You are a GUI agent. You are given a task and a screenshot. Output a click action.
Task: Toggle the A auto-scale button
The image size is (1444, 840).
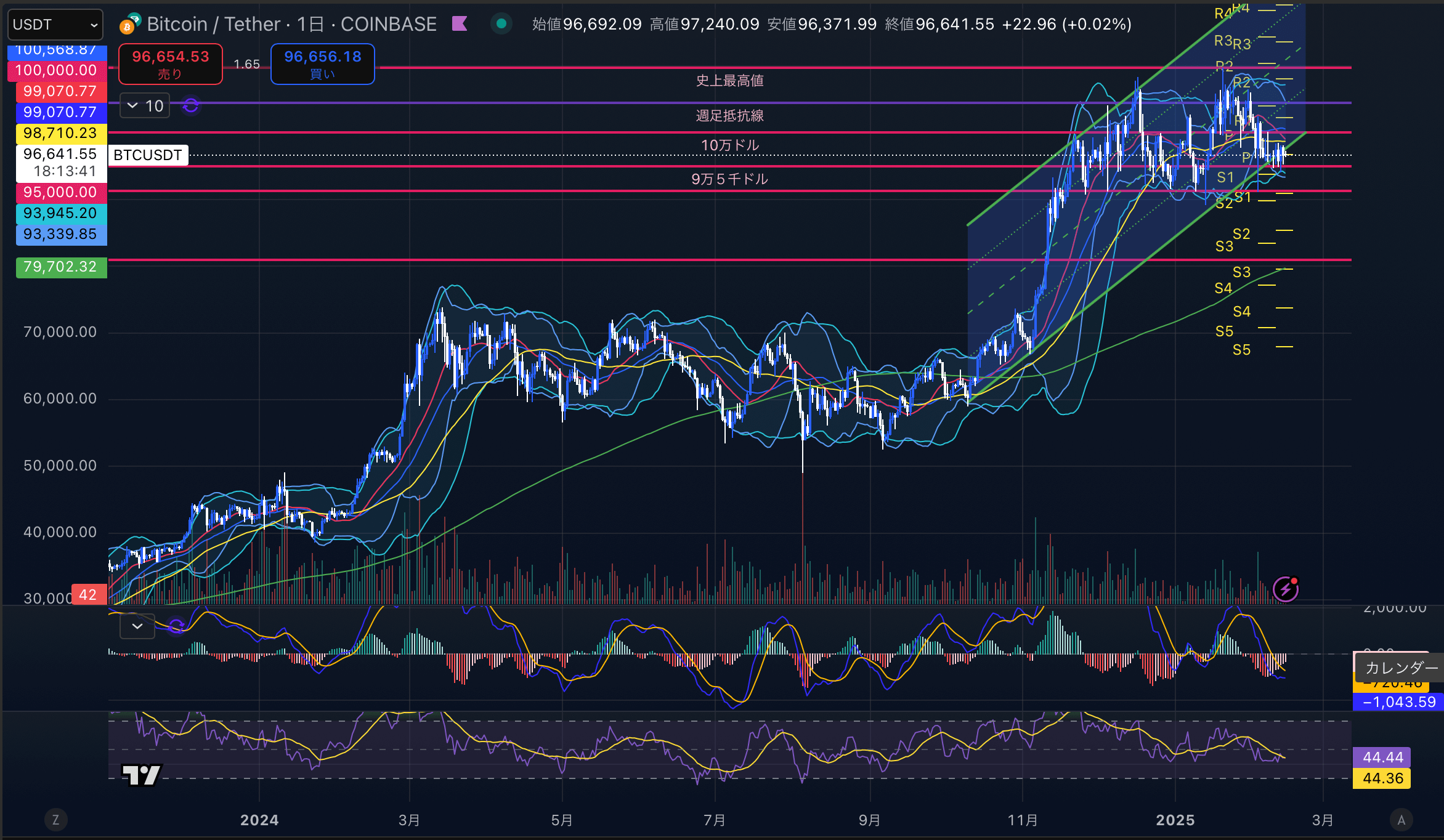click(1401, 820)
